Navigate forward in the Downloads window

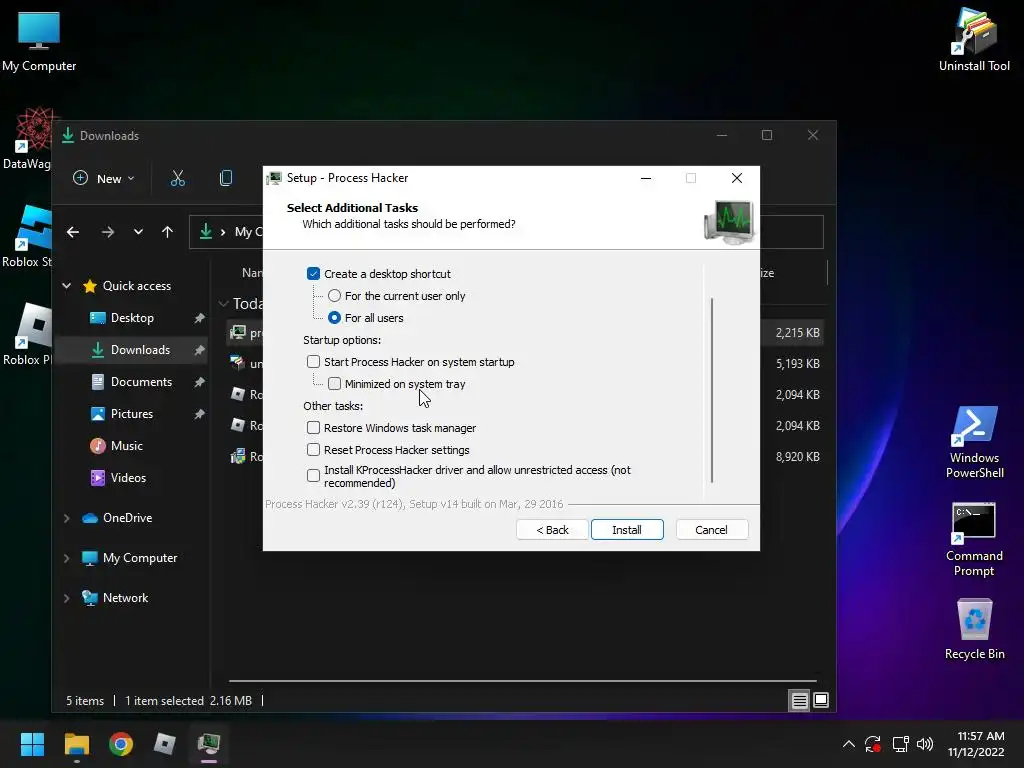coord(108,232)
